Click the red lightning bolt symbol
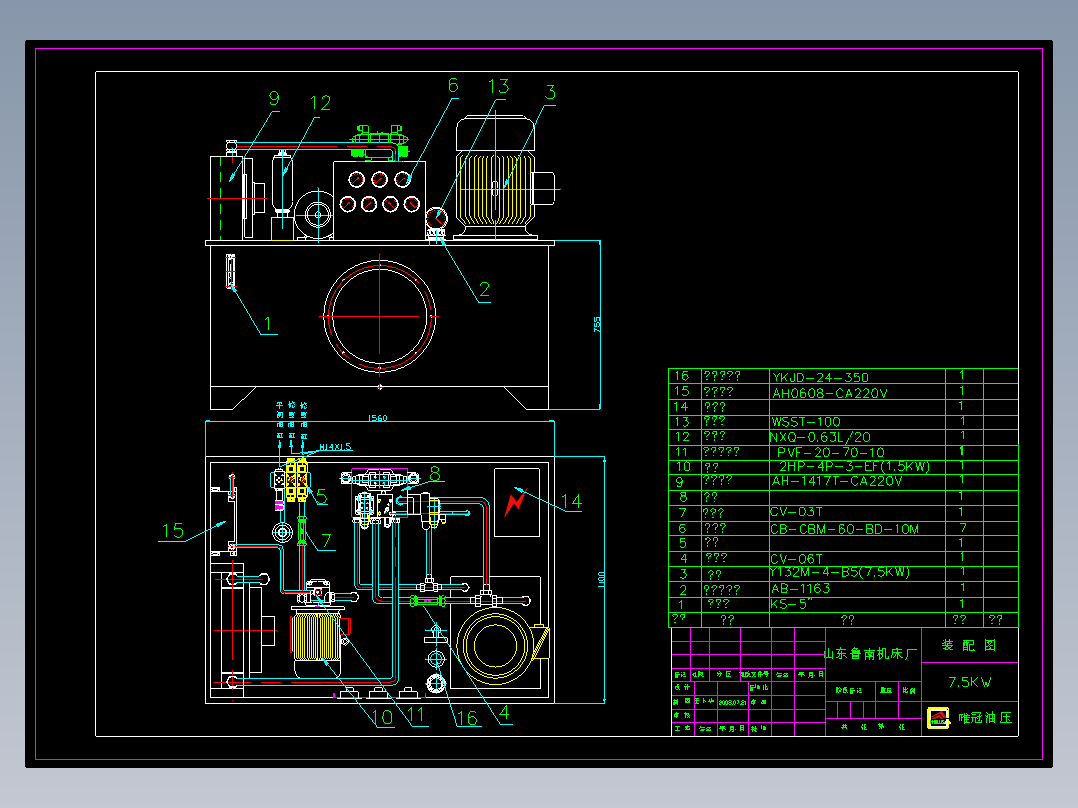Screen dimensions: 1078x808 (514, 503)
